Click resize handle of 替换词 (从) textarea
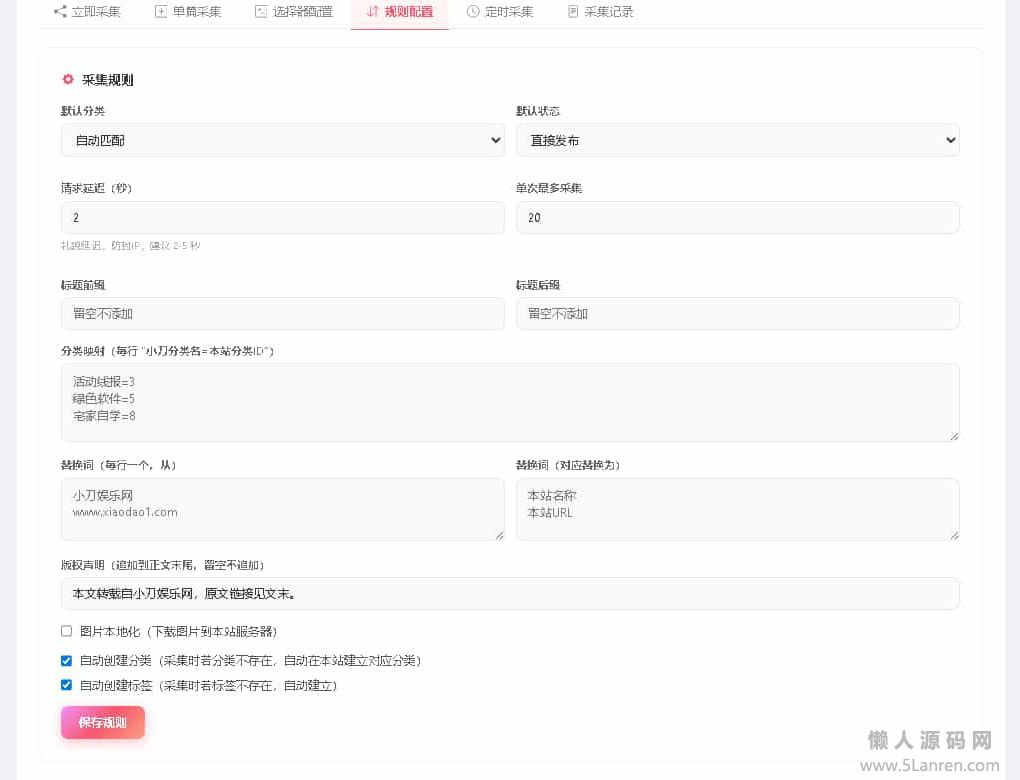Screen dimensions: 1020x780 (x=500, y=535)
